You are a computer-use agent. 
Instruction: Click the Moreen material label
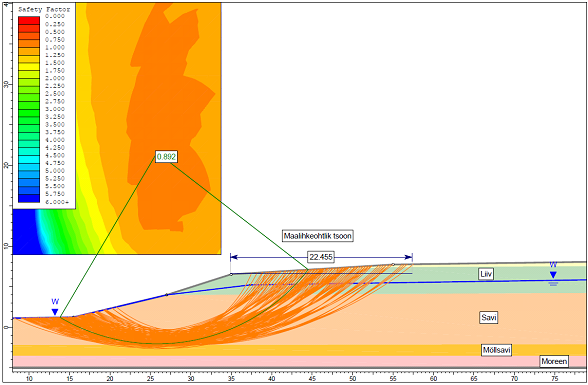point(554,361)
